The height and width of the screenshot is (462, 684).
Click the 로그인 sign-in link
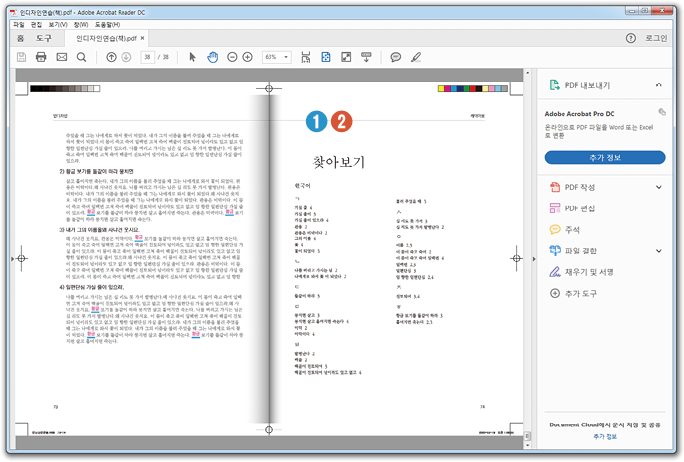tap(657, 38)
